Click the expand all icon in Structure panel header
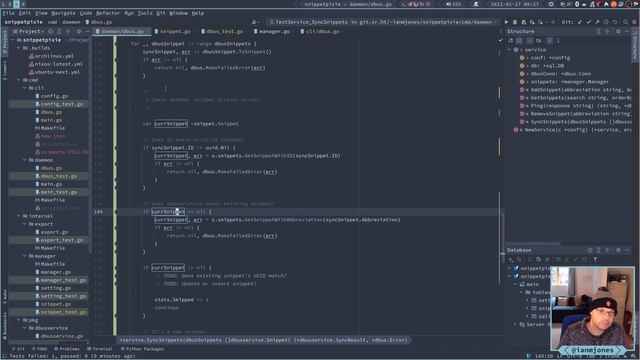Screen dimensions: 640x360 pos(598,31)
